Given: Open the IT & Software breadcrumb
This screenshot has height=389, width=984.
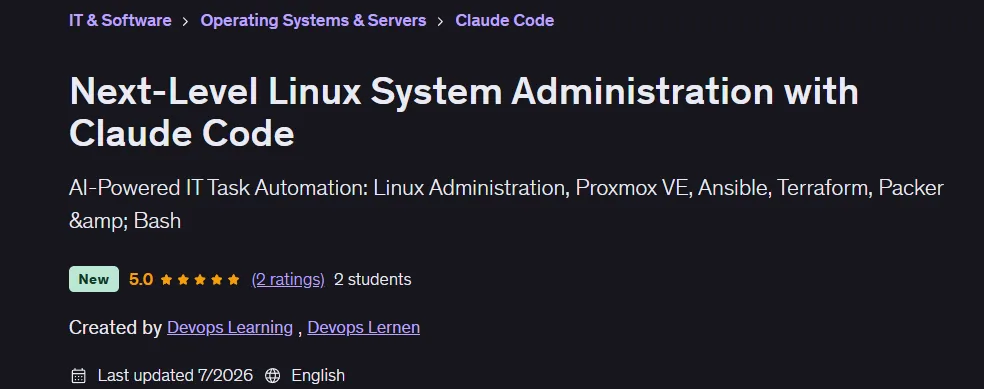Looking at the screenshot, I should 120,20.
